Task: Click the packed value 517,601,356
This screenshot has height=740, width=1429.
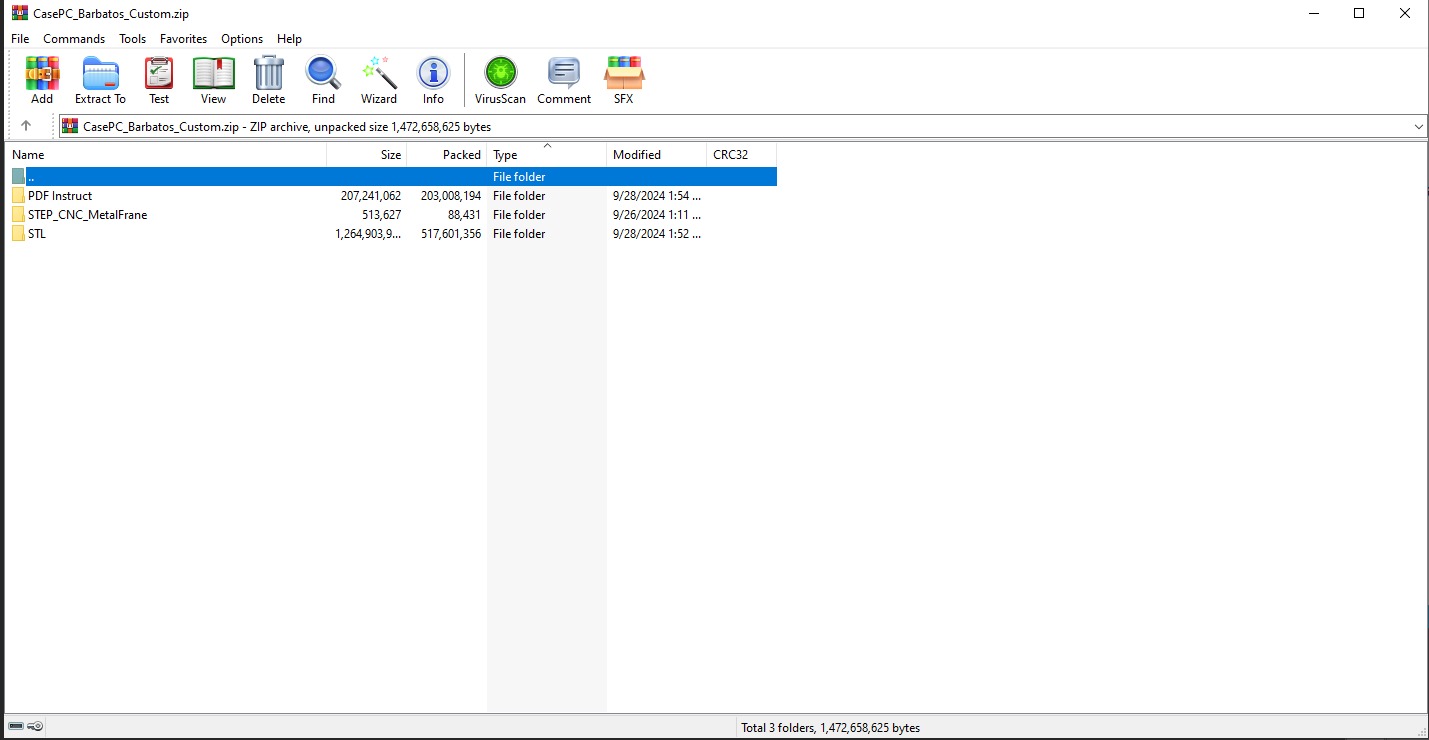Action: pos(451,234)
